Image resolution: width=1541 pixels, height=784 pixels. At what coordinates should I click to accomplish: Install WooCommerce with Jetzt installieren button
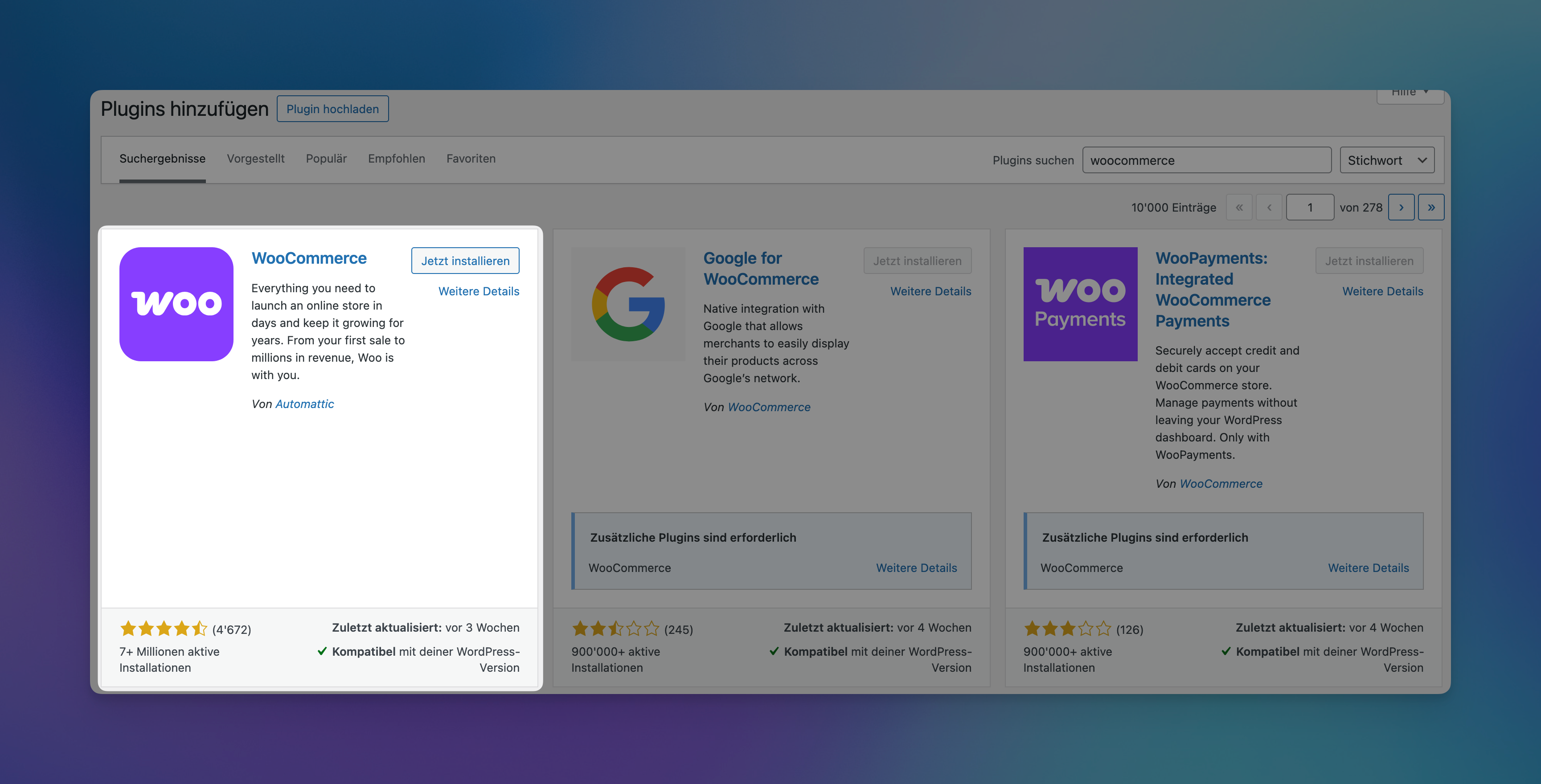pos(465,261)
